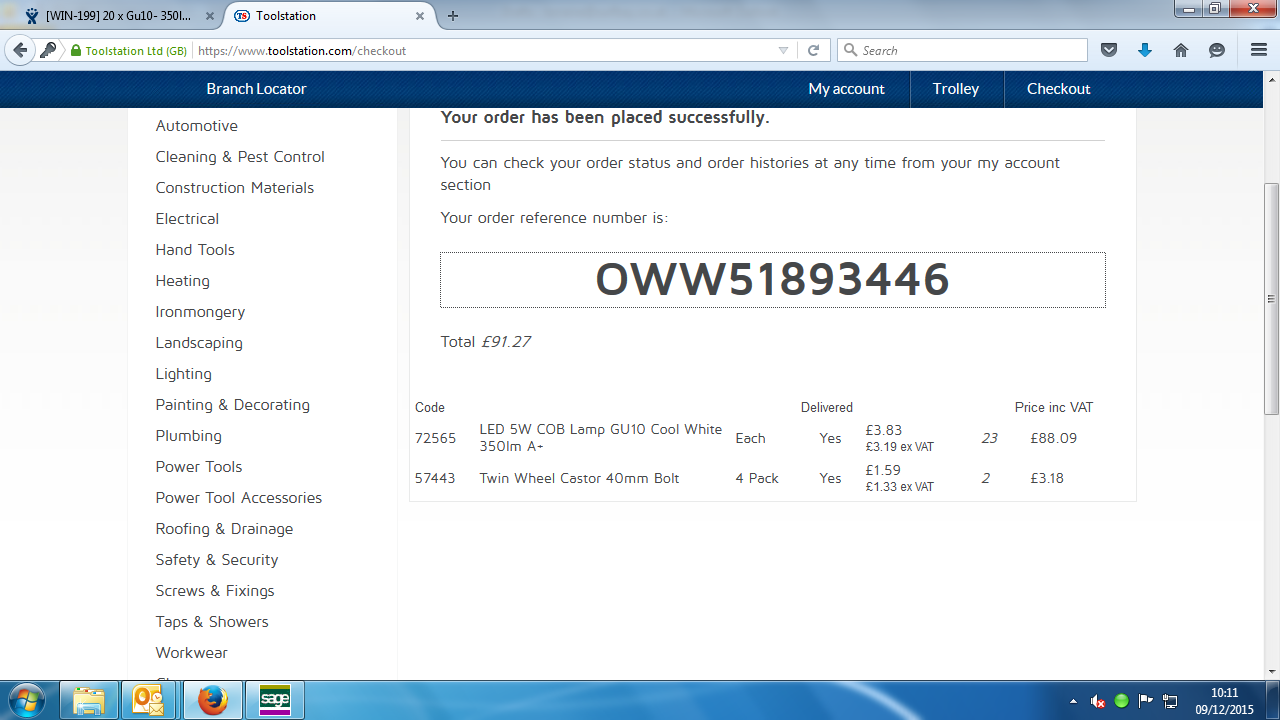
Task: Click the Twin Wheel Castor 40mm Bolt name
Action: [580, 478]
